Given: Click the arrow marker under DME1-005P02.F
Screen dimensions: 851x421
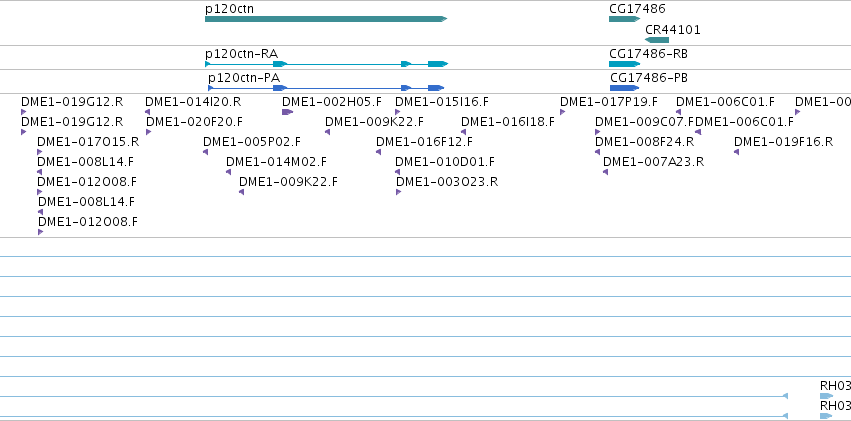Looking at the screenshot, I should tap(205, 152).
